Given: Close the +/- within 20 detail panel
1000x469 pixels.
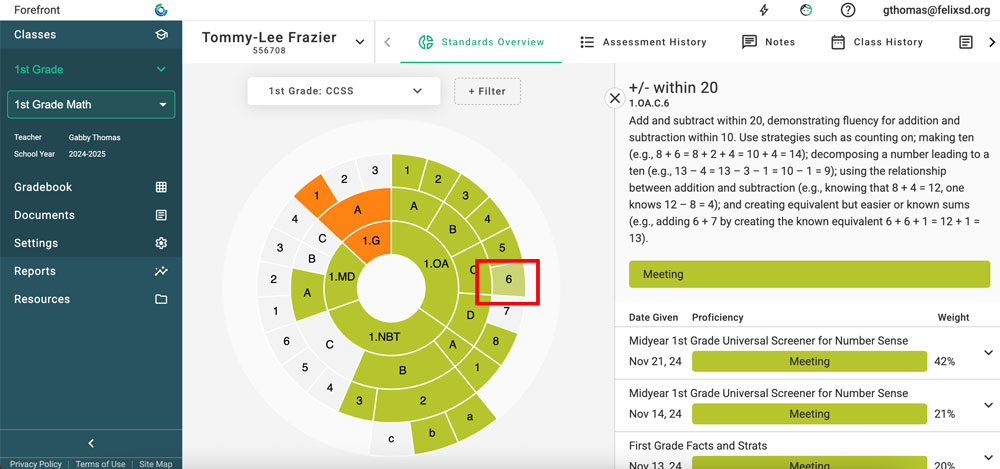Looking at the screenshot, I should pos(615,98).
